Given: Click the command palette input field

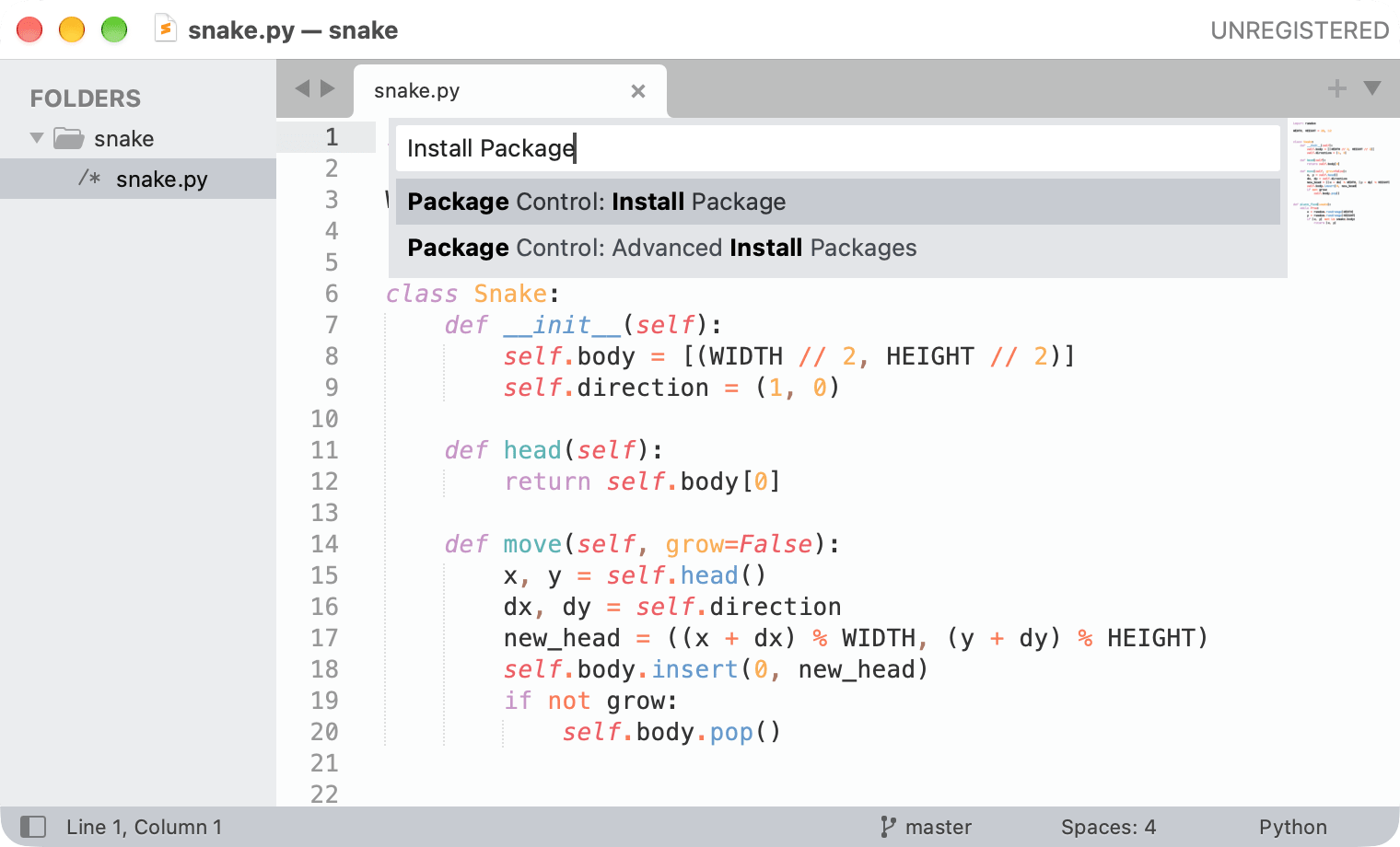Looking at the screenshot, I should (x=838, y=148).
